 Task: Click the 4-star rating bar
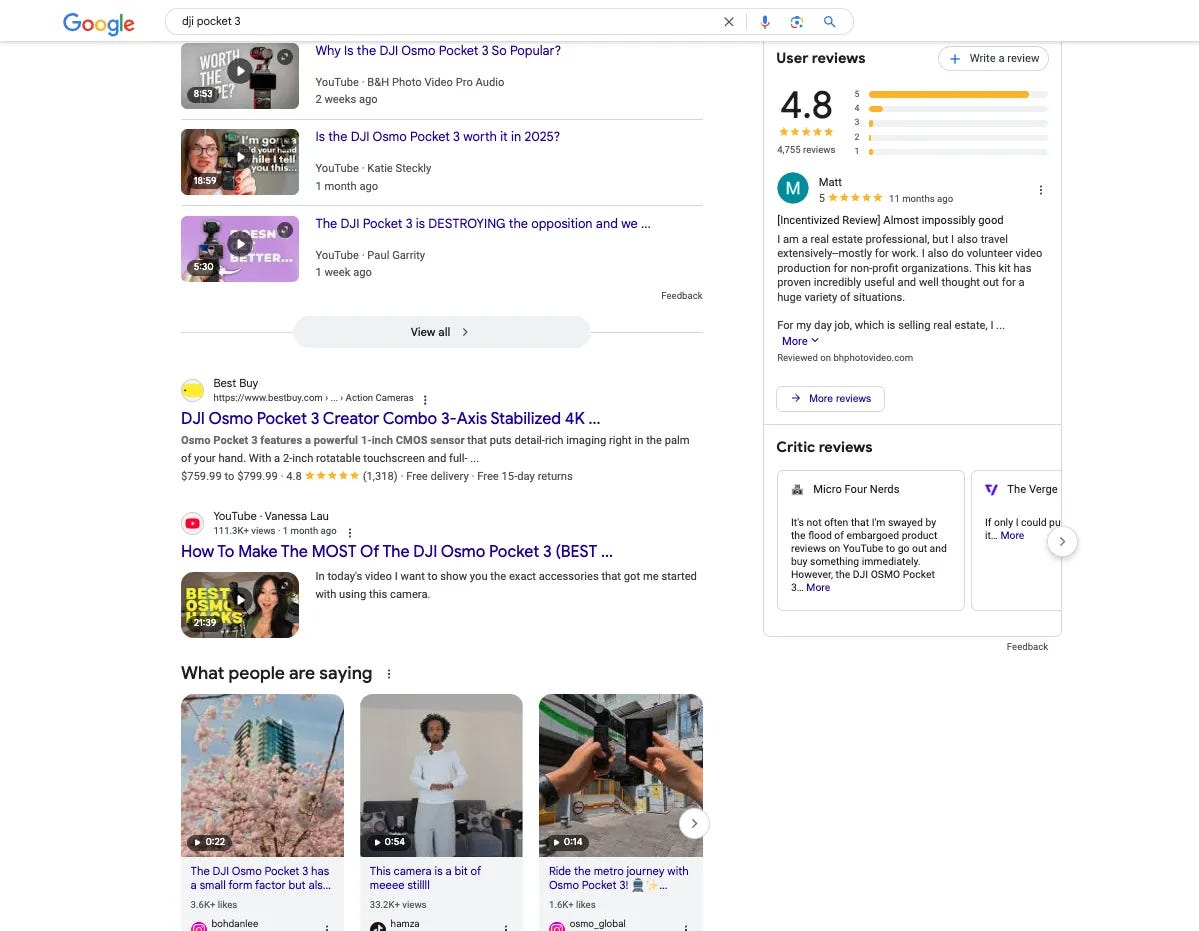pos(958,109)
